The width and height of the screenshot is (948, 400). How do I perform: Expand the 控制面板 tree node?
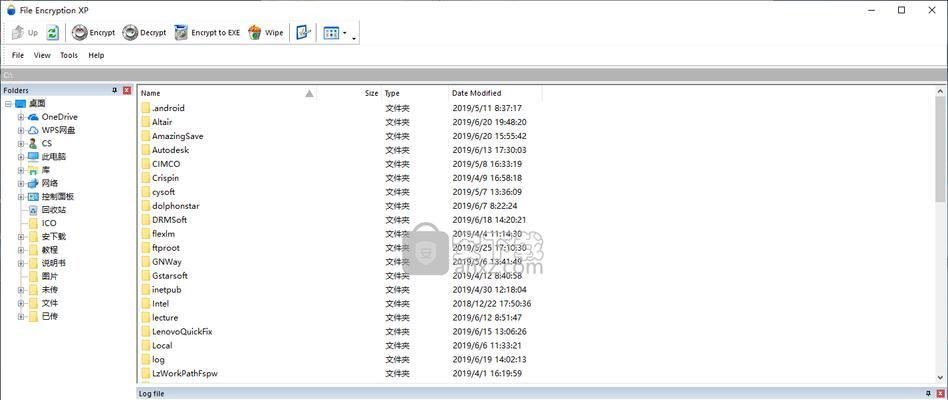coord(21,197)
